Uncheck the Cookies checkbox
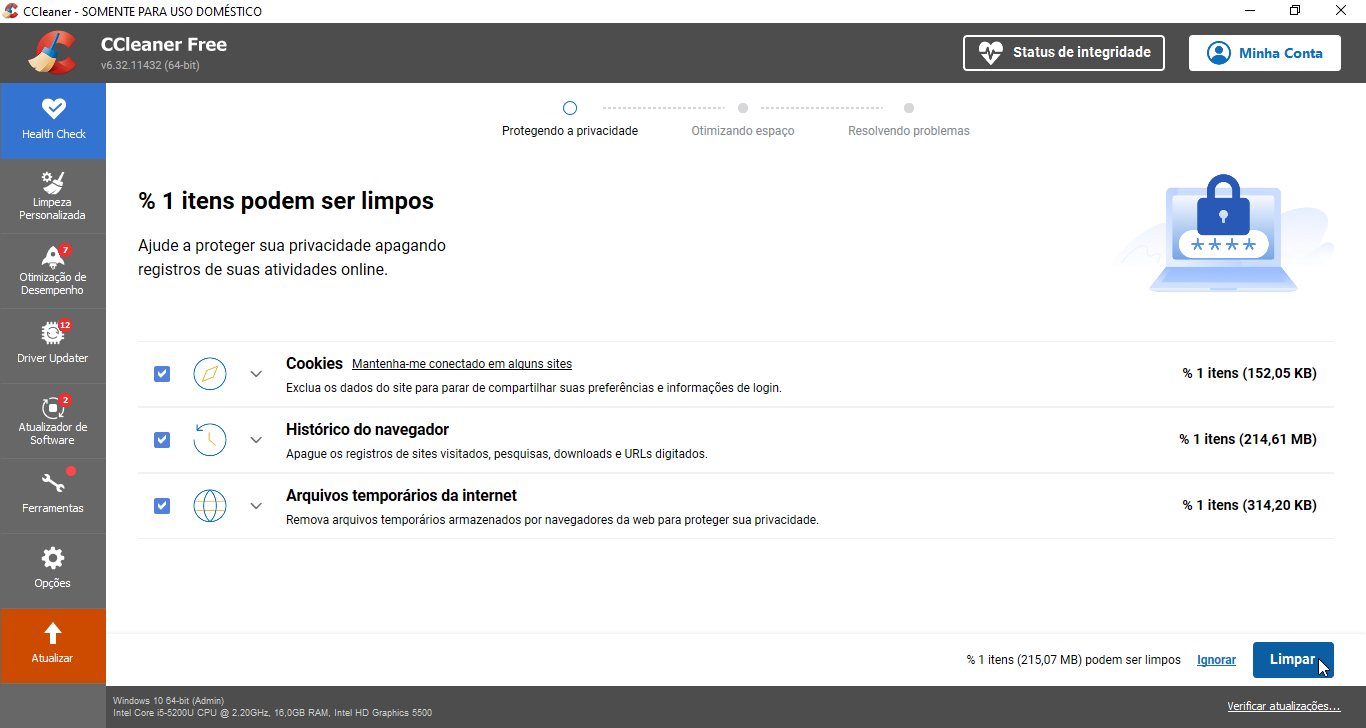The height and width of the screenshot is (728, 1366). (x=162, y=374)
